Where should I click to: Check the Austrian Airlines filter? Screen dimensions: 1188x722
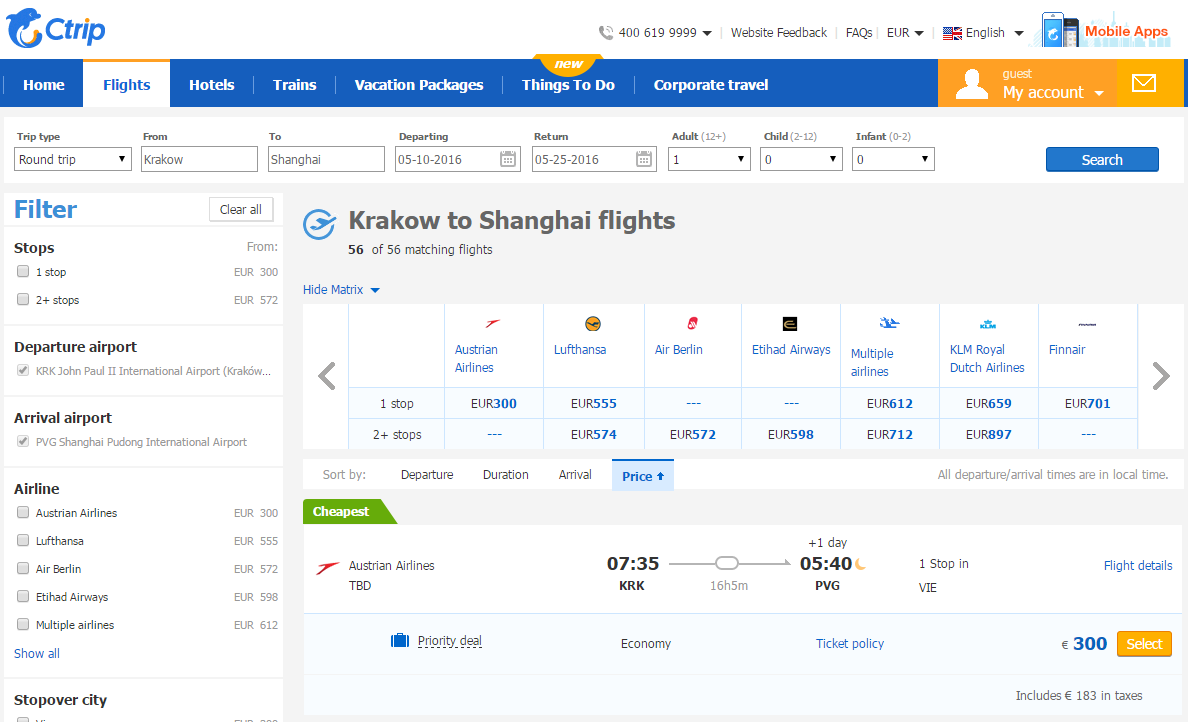point(23,512)
